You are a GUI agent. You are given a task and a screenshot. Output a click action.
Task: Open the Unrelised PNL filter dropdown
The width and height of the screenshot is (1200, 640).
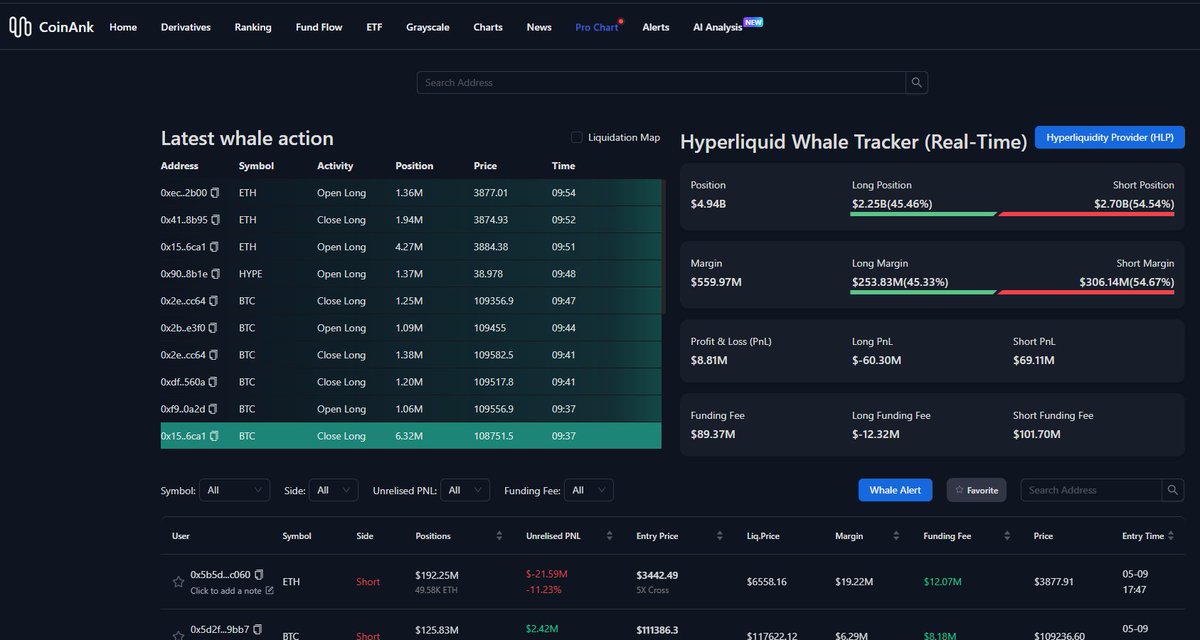tap(465, 490)
